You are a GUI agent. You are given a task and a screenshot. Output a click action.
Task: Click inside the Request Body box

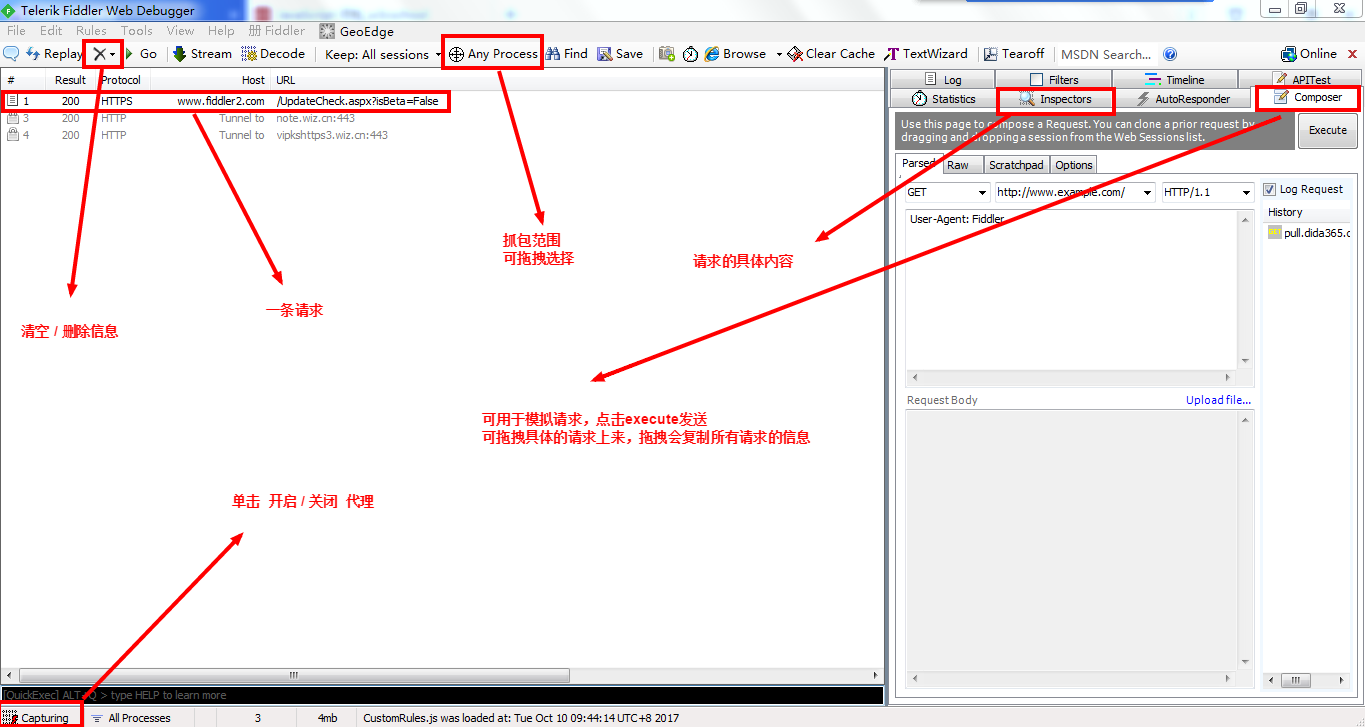click(1072, 540)
